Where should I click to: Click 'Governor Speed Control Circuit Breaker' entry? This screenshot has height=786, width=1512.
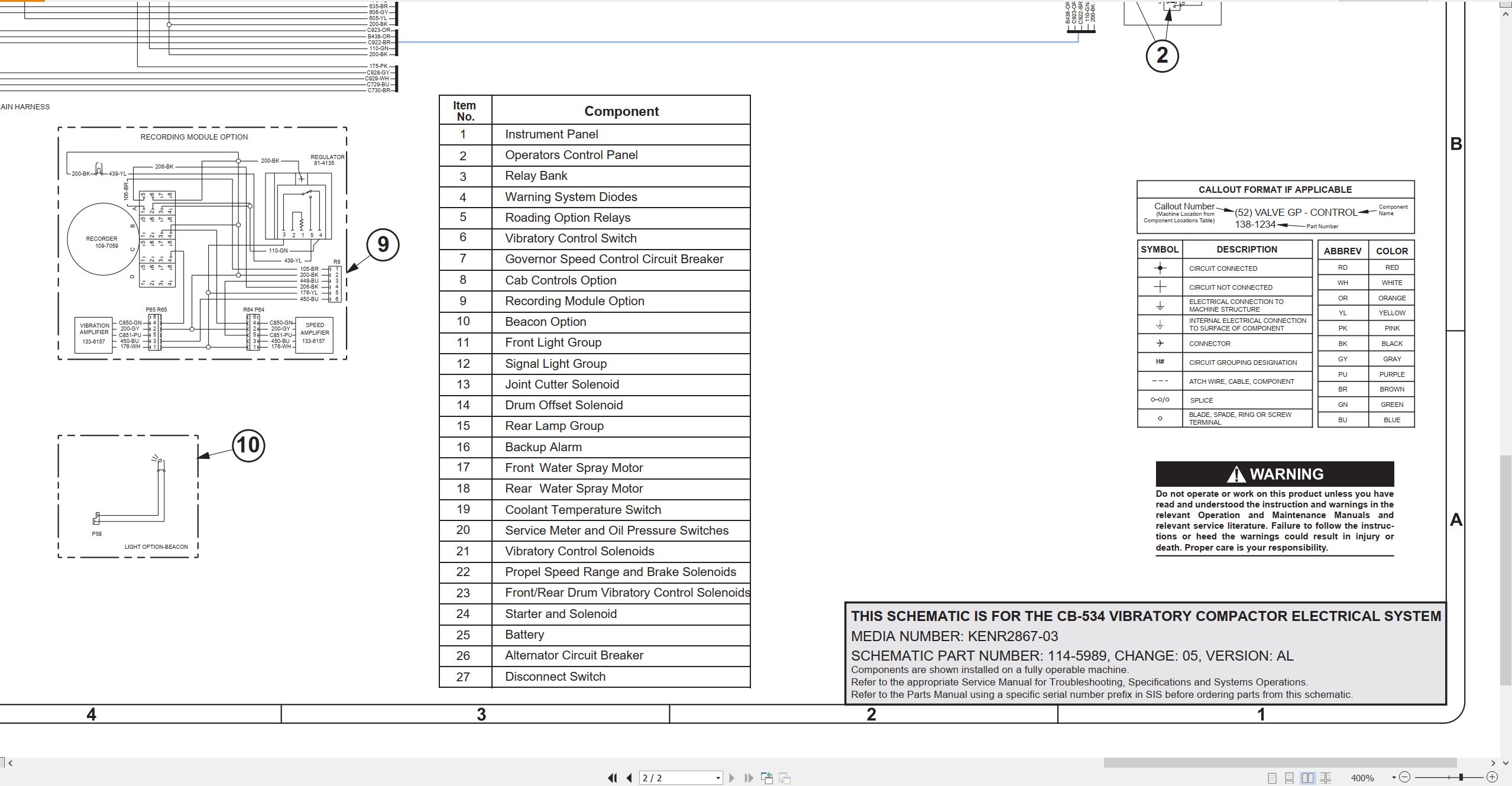[614, 259]
